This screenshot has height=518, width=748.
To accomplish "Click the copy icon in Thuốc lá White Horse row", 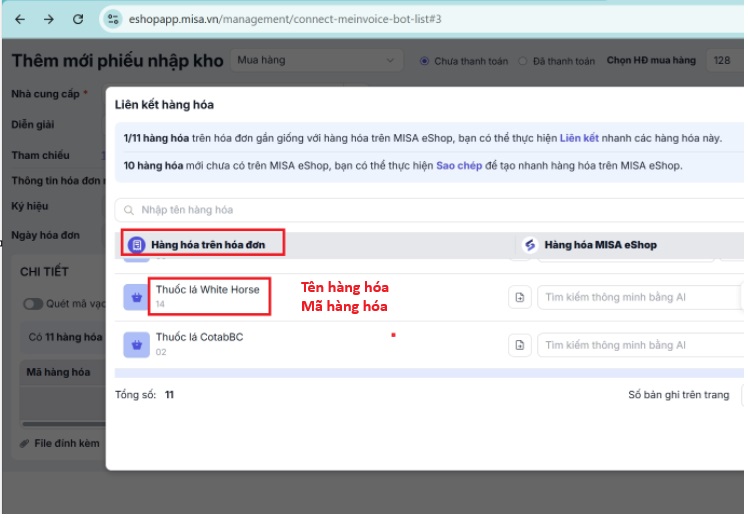I will pyautogui.click(x=520, y=297).
